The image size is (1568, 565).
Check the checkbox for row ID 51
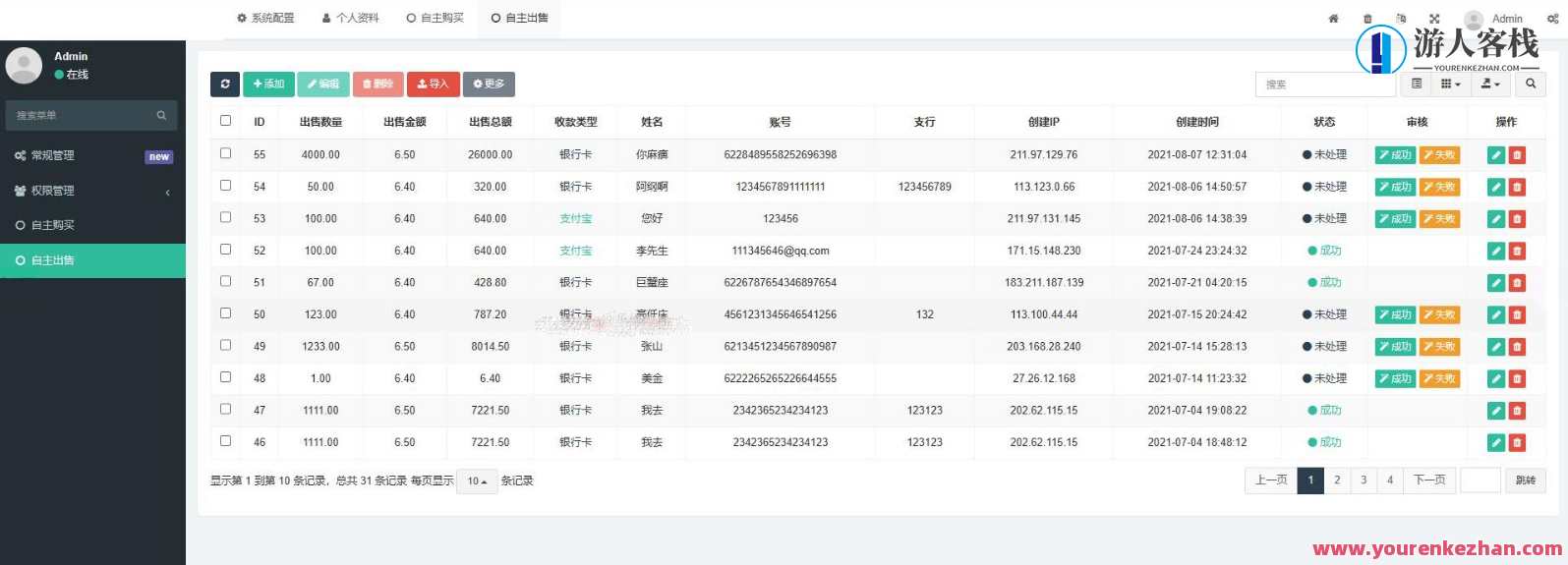click(225, 281)
